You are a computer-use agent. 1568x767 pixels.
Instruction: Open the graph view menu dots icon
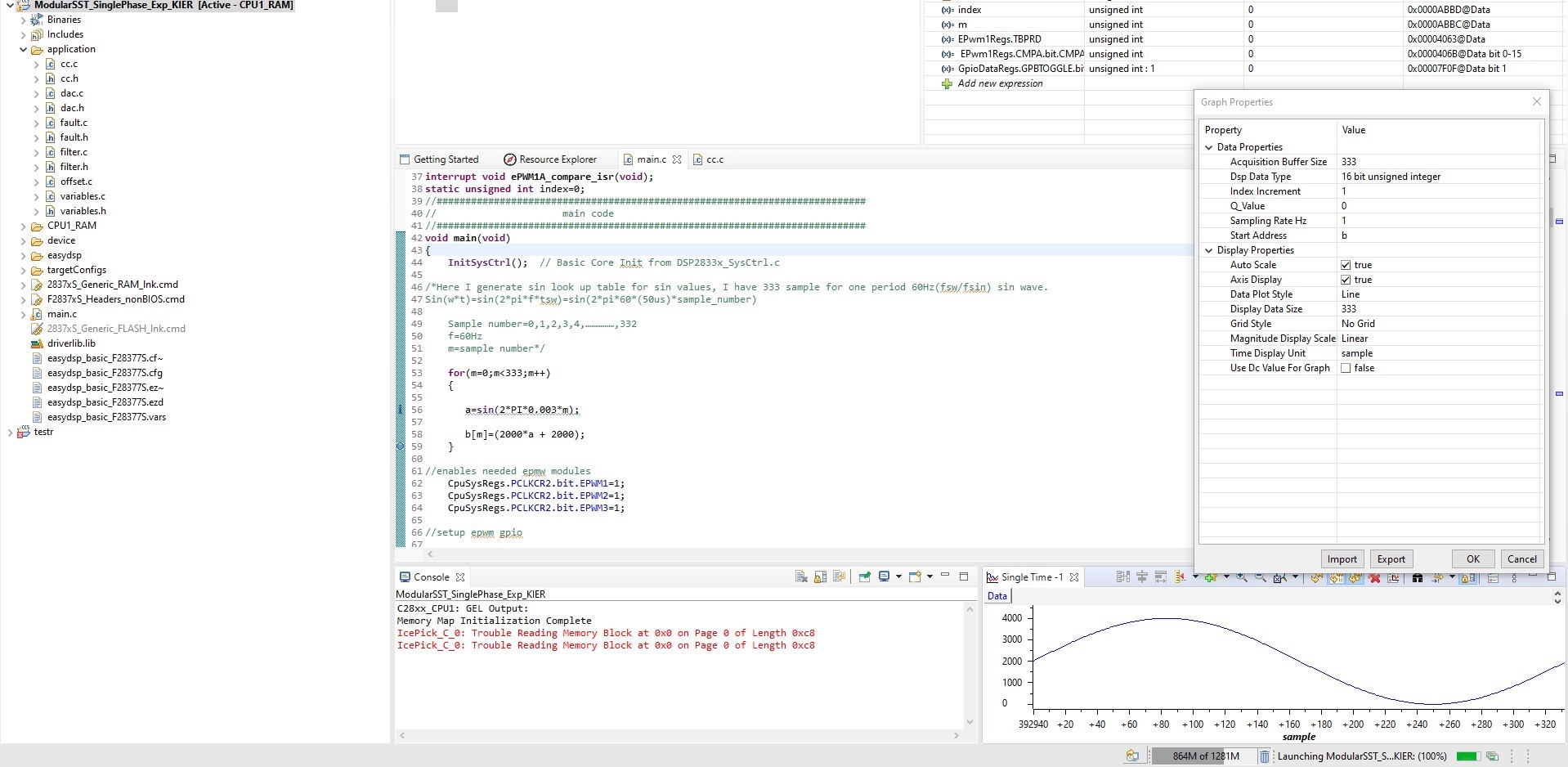tap(1514, 577)
